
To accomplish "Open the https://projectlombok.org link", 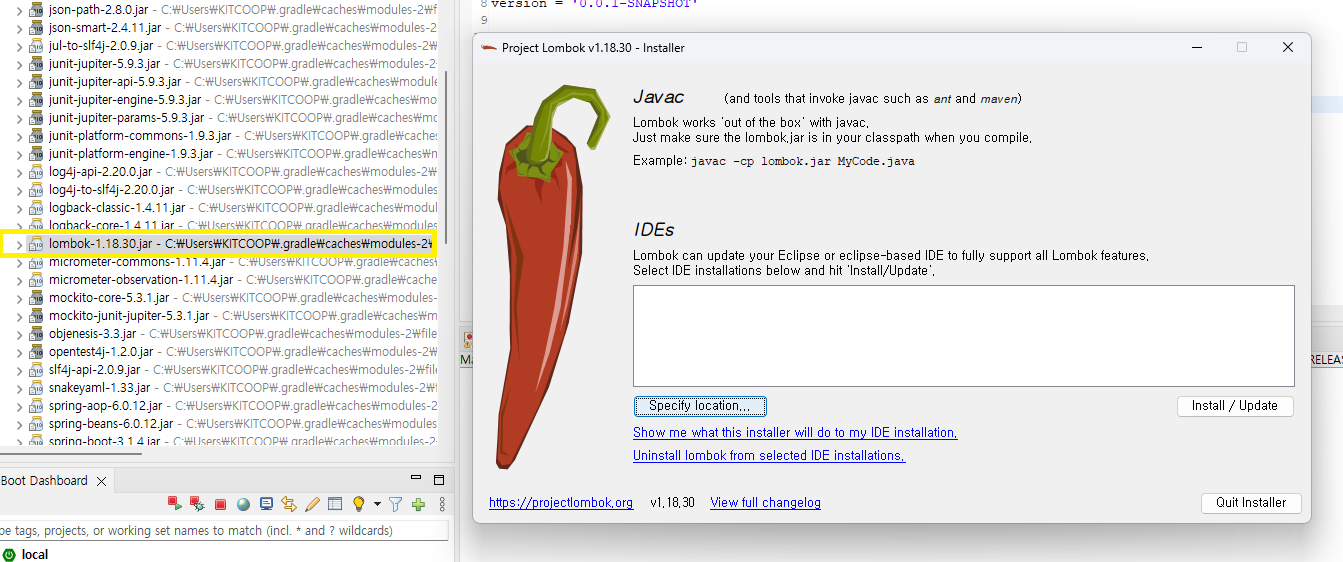I will point(561,503).
